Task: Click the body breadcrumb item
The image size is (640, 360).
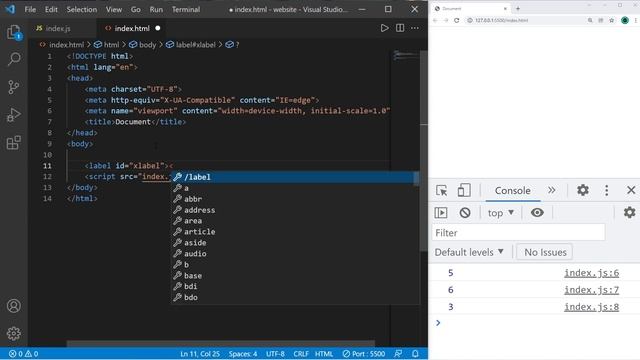Action: point(143,45)
